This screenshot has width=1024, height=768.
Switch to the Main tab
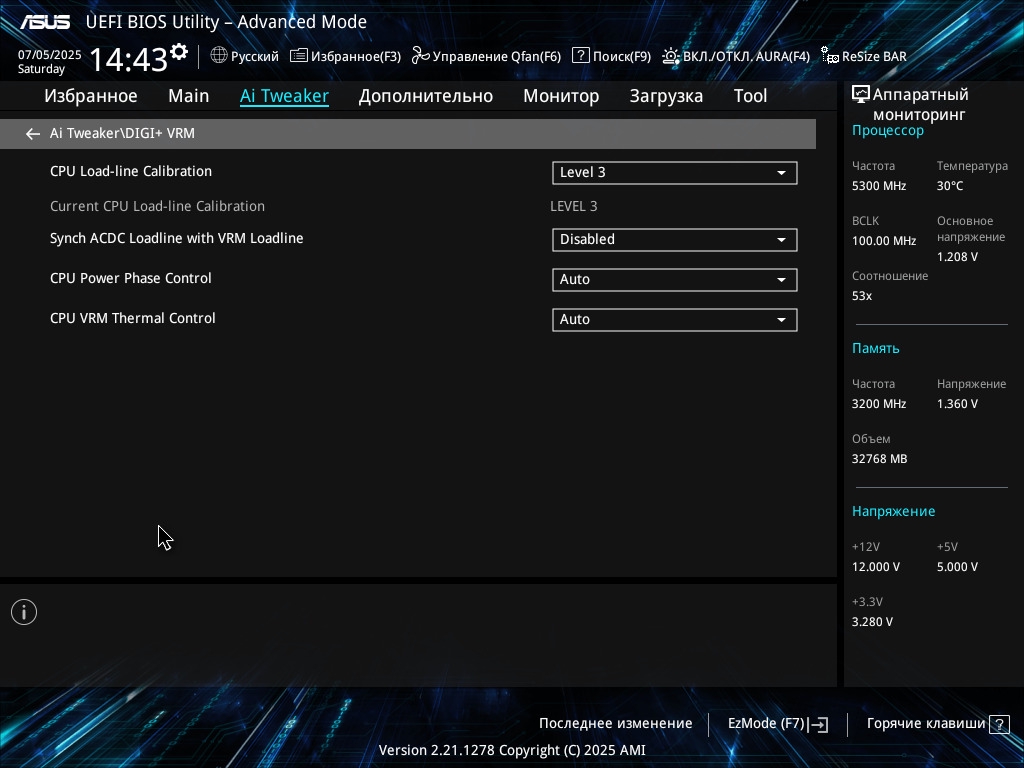pos(189,96)
